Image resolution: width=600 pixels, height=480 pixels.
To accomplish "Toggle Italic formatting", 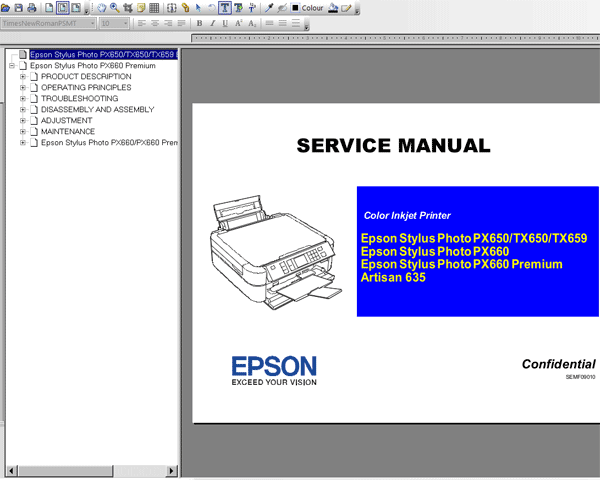I will [212, 24].
